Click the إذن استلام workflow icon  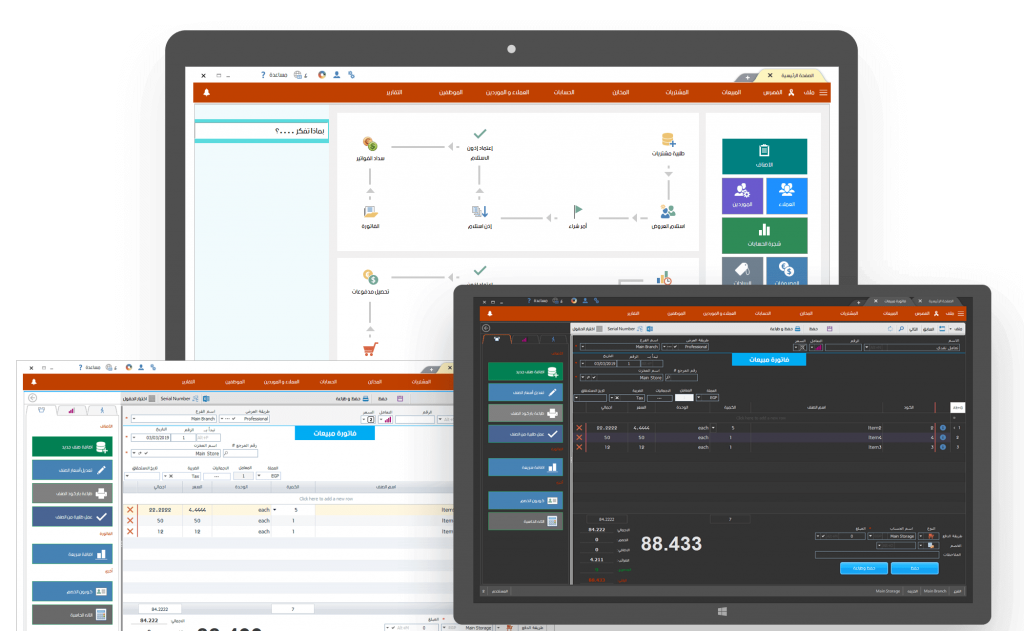click(x=479, y=212)
